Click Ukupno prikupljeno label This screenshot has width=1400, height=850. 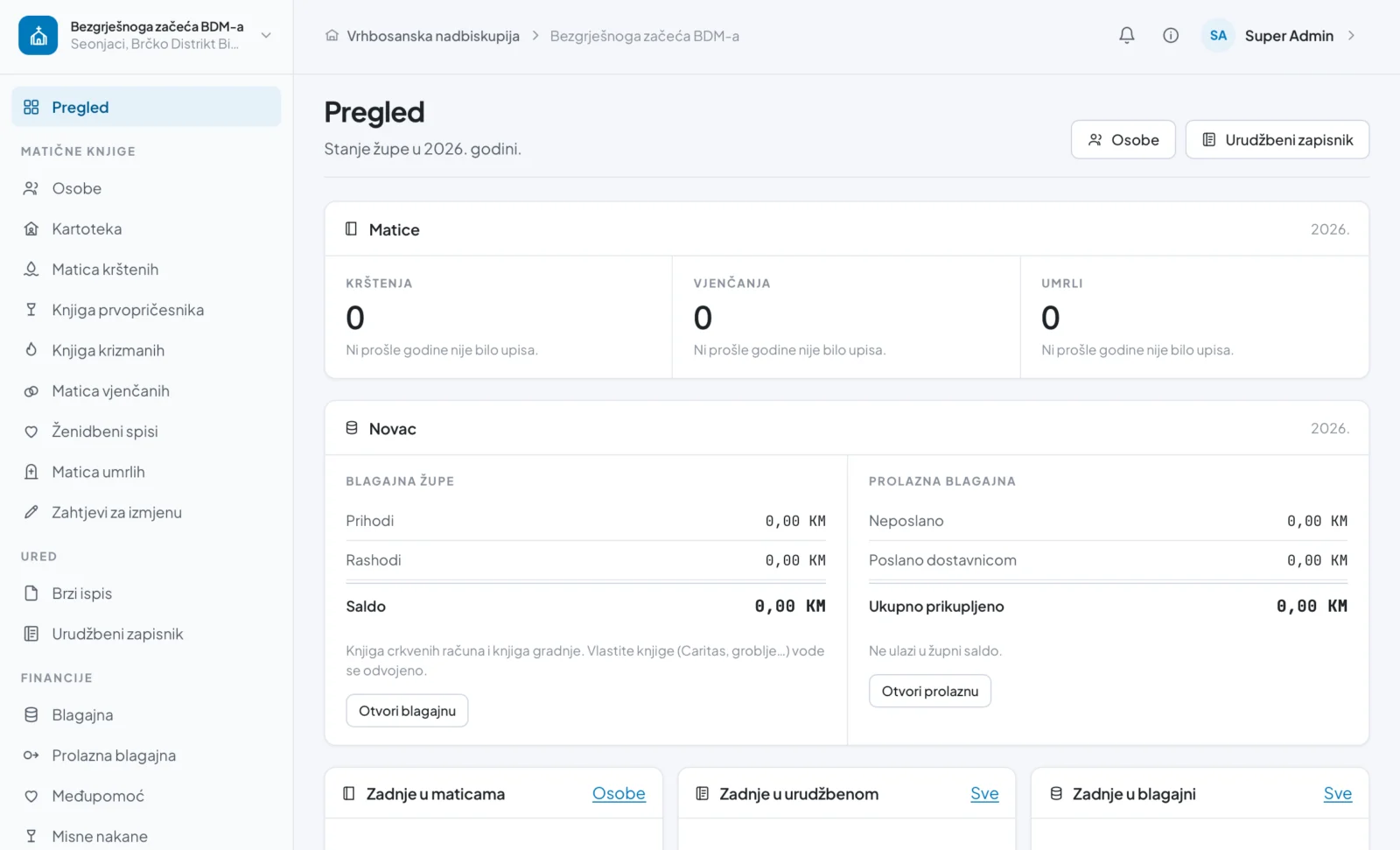(936, 607)
